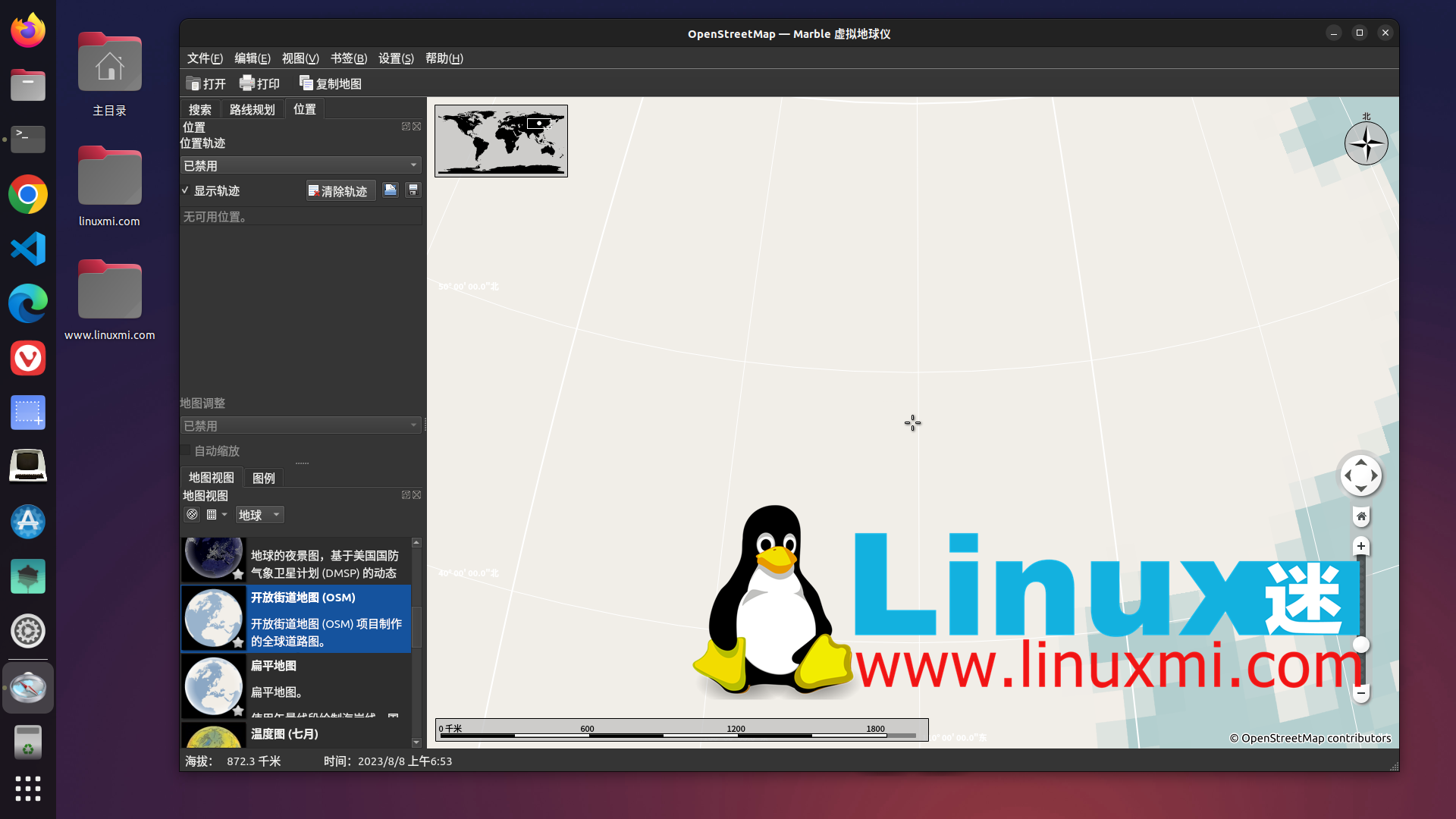
Task: Expand the 地图调整 已禁用 dropdown
Action: click(301, 425)
